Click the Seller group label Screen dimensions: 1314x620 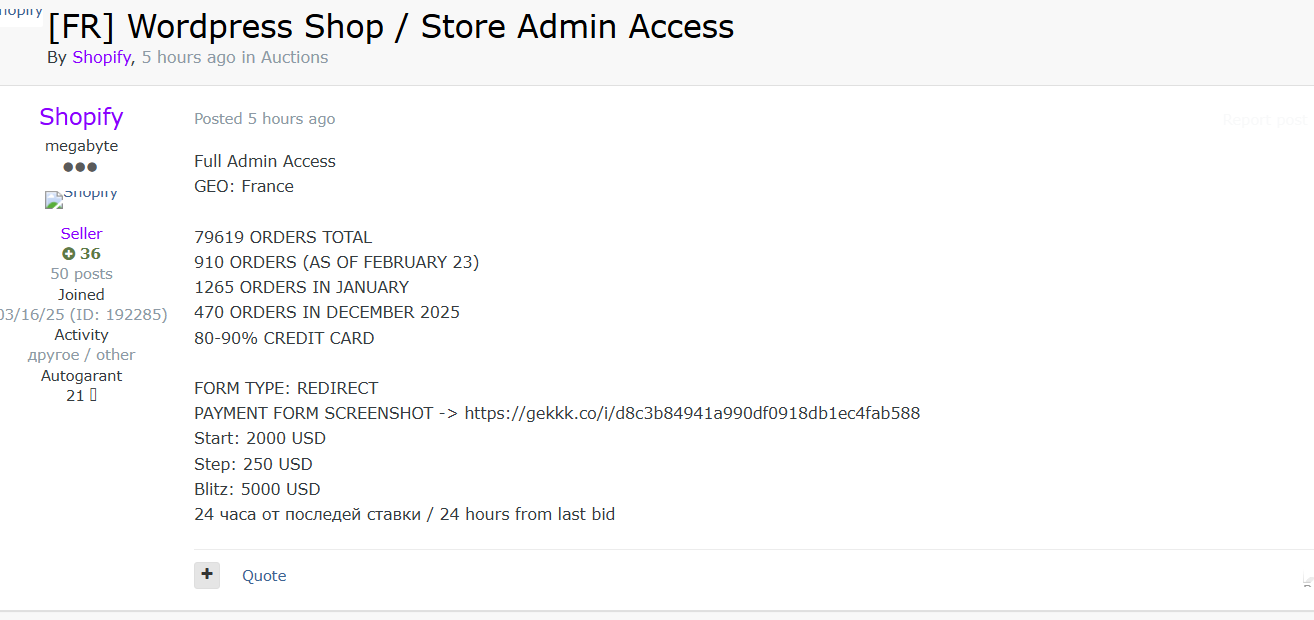81,234
